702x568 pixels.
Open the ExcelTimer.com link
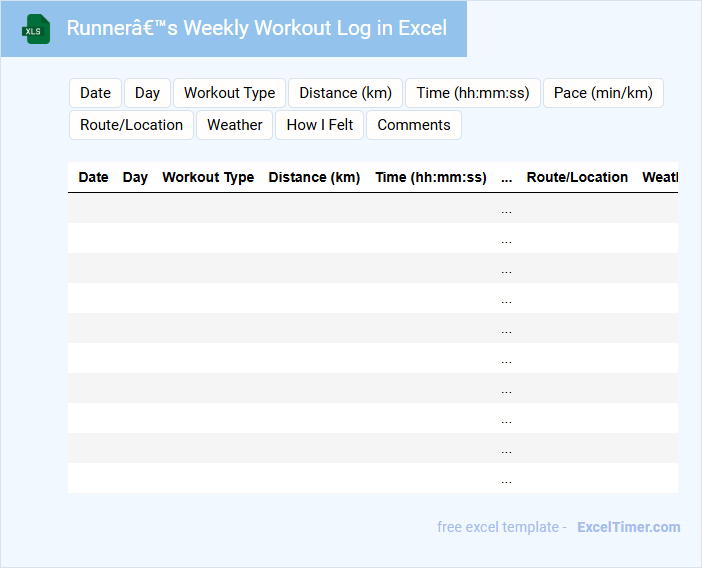pos(629,527)
